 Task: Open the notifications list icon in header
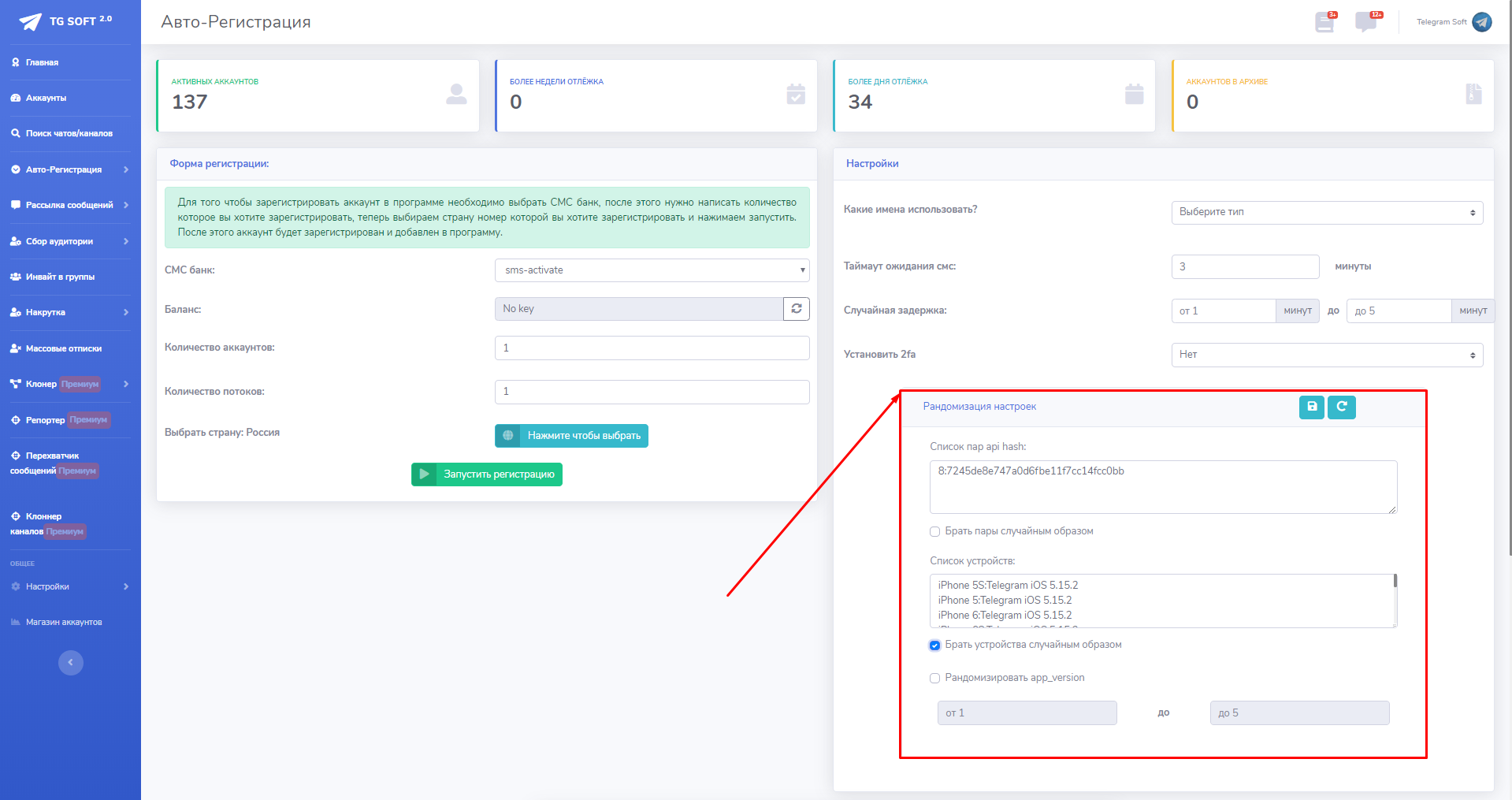[x=1324, y=22]
